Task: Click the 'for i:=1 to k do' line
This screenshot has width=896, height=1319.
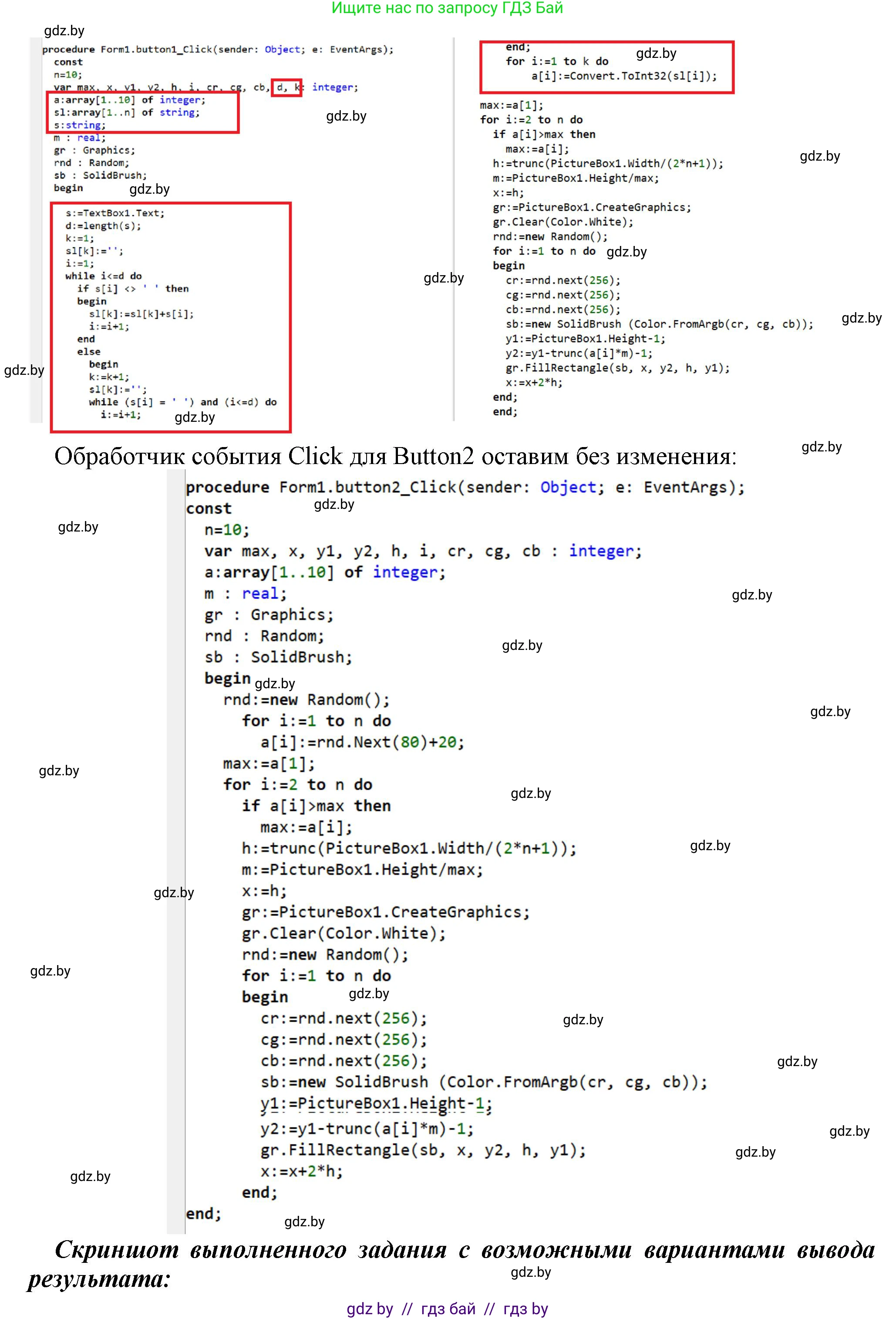Action: [556, 61]
